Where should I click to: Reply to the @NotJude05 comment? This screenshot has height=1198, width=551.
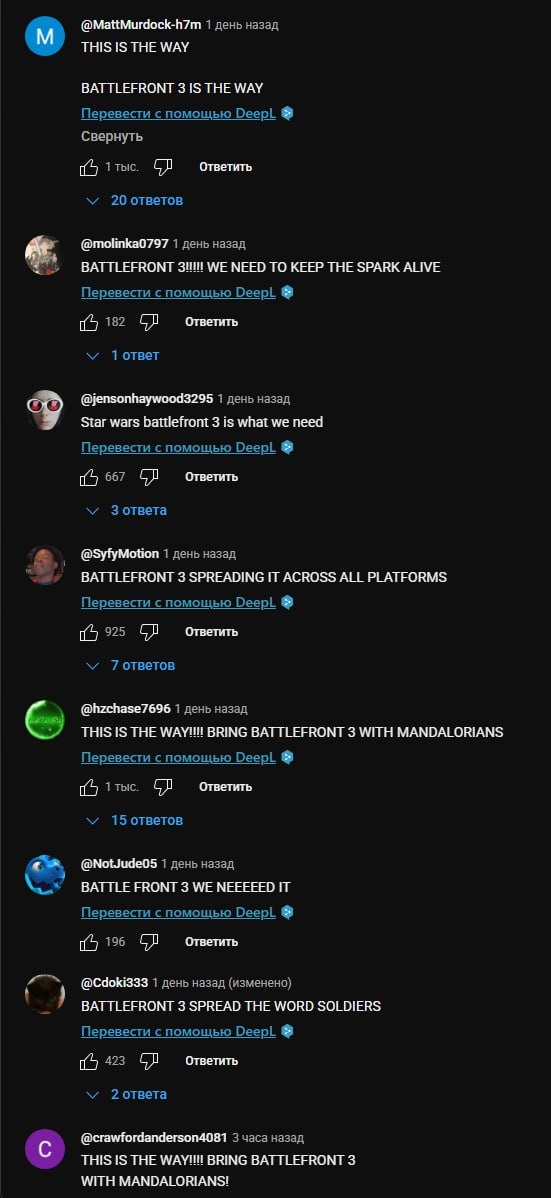coord(211,942)
